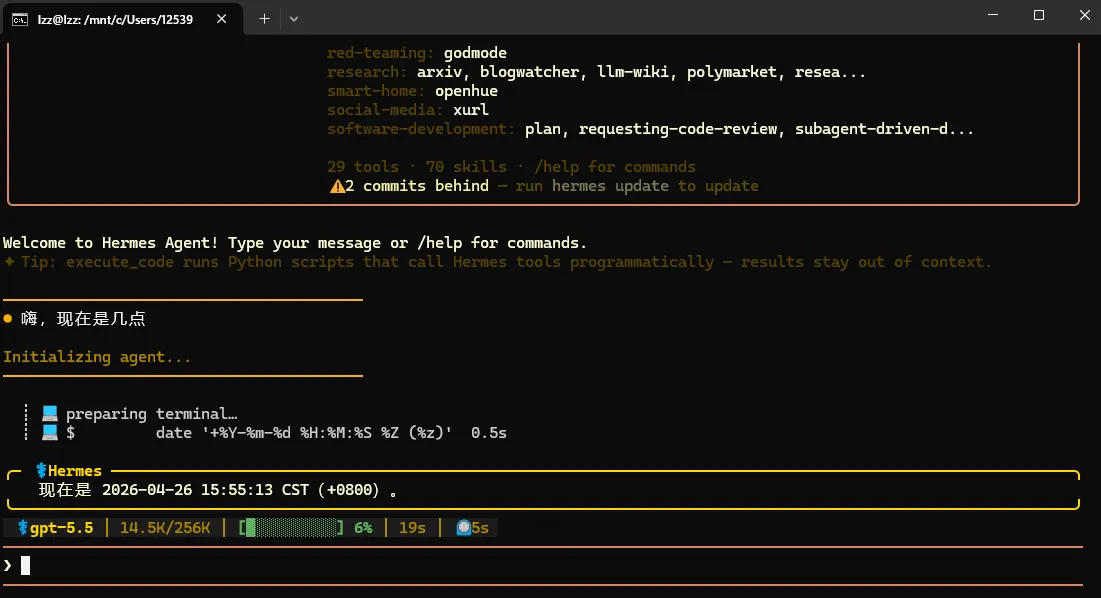The height and width of the screenshot is (598, 1101).
Task: Minimize the terminal window
Action: [993, 15]
